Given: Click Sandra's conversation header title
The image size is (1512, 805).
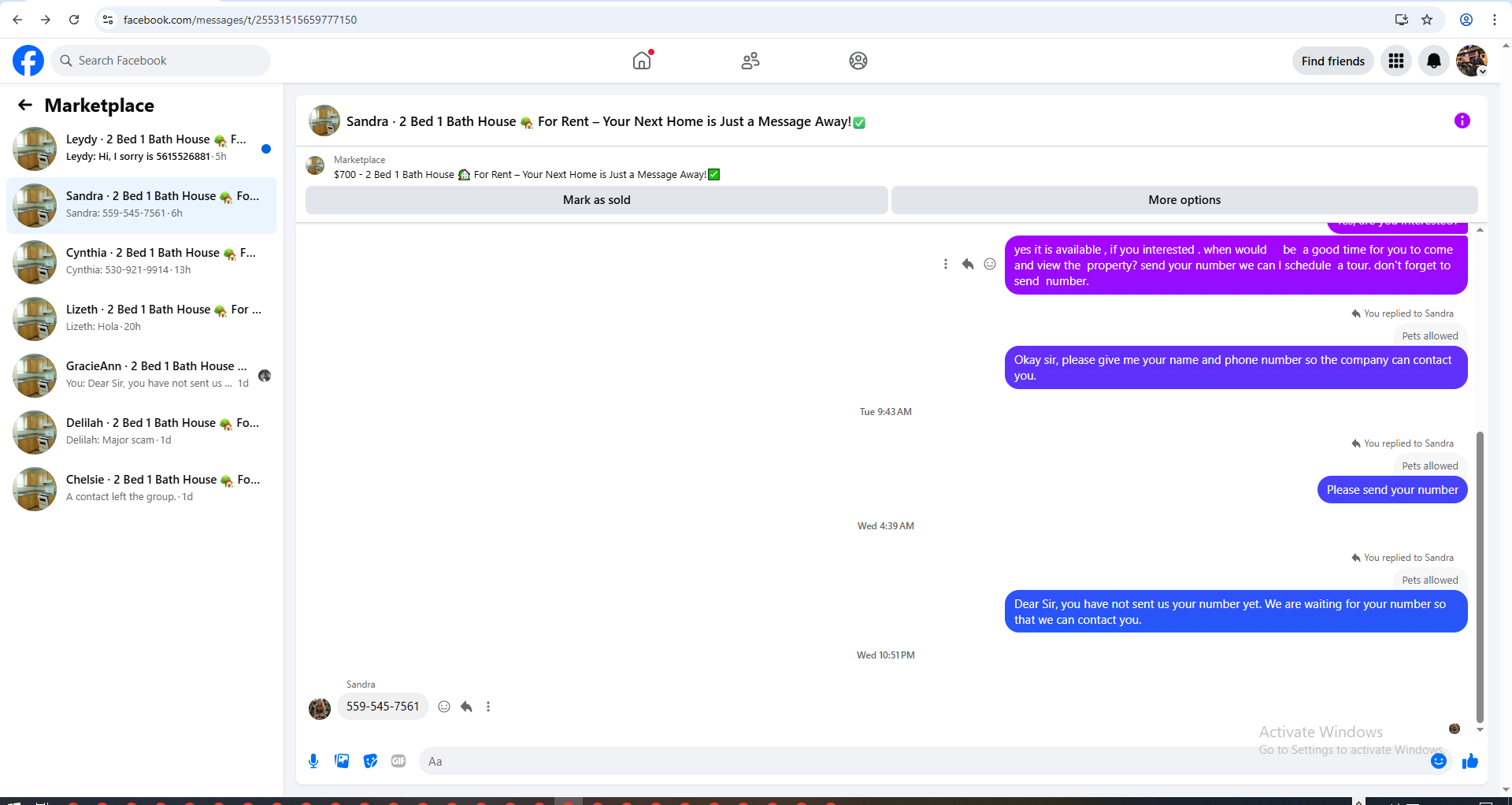Looking at the screenshot, I should pos(606,121).
